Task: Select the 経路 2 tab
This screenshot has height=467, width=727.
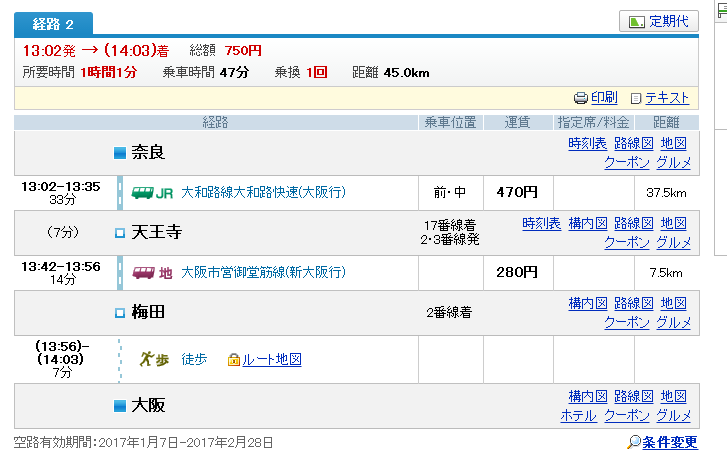Action: [x=54, y=23]
